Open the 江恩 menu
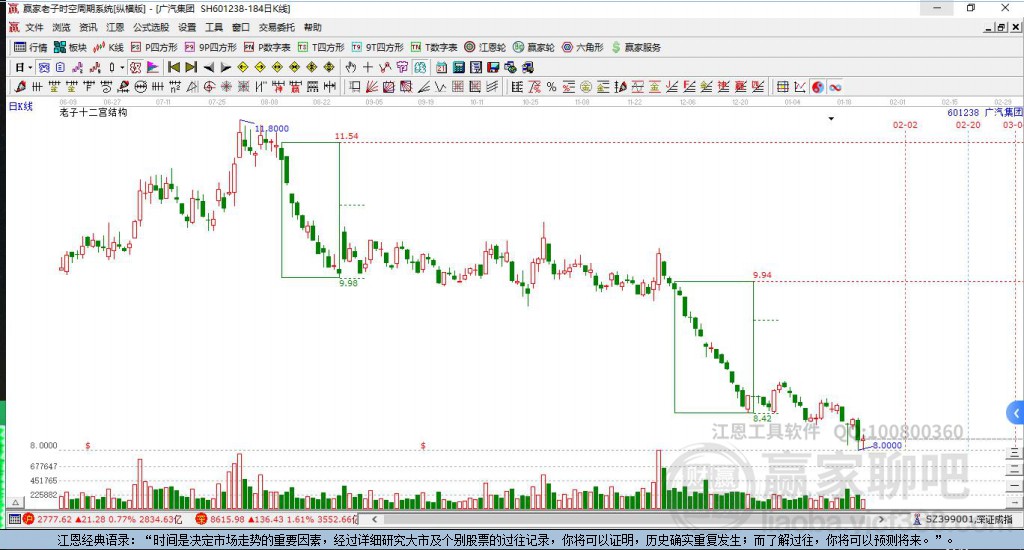1024x550 pixels. click(x=115, y=27)
